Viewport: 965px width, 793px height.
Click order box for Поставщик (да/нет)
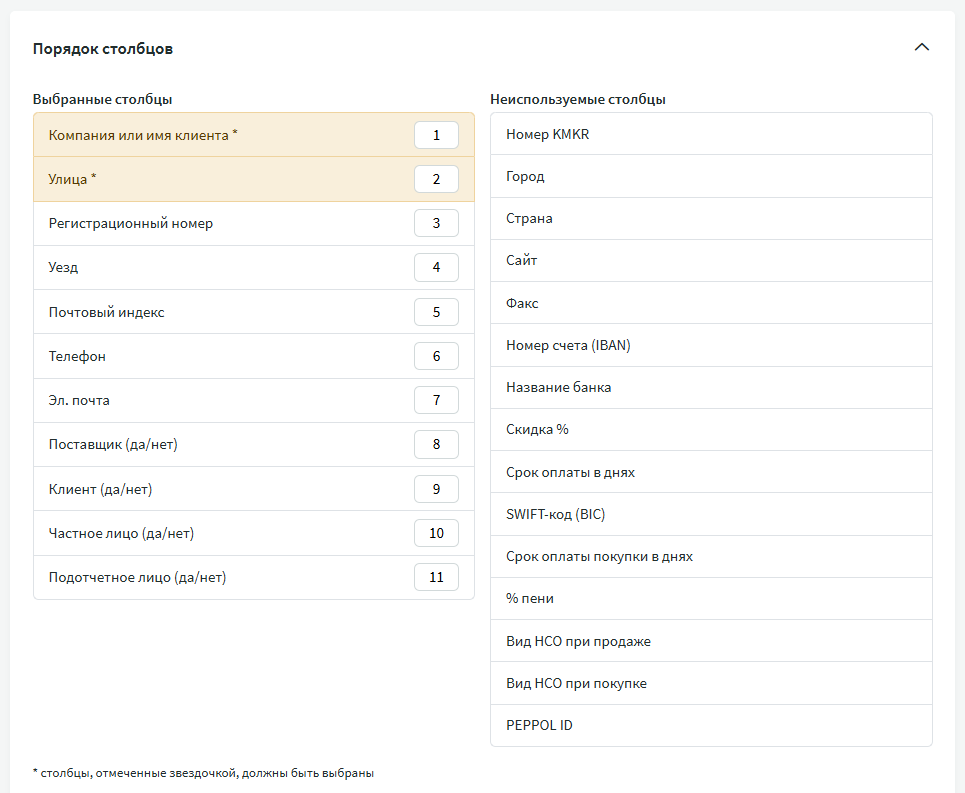(436, 444)
